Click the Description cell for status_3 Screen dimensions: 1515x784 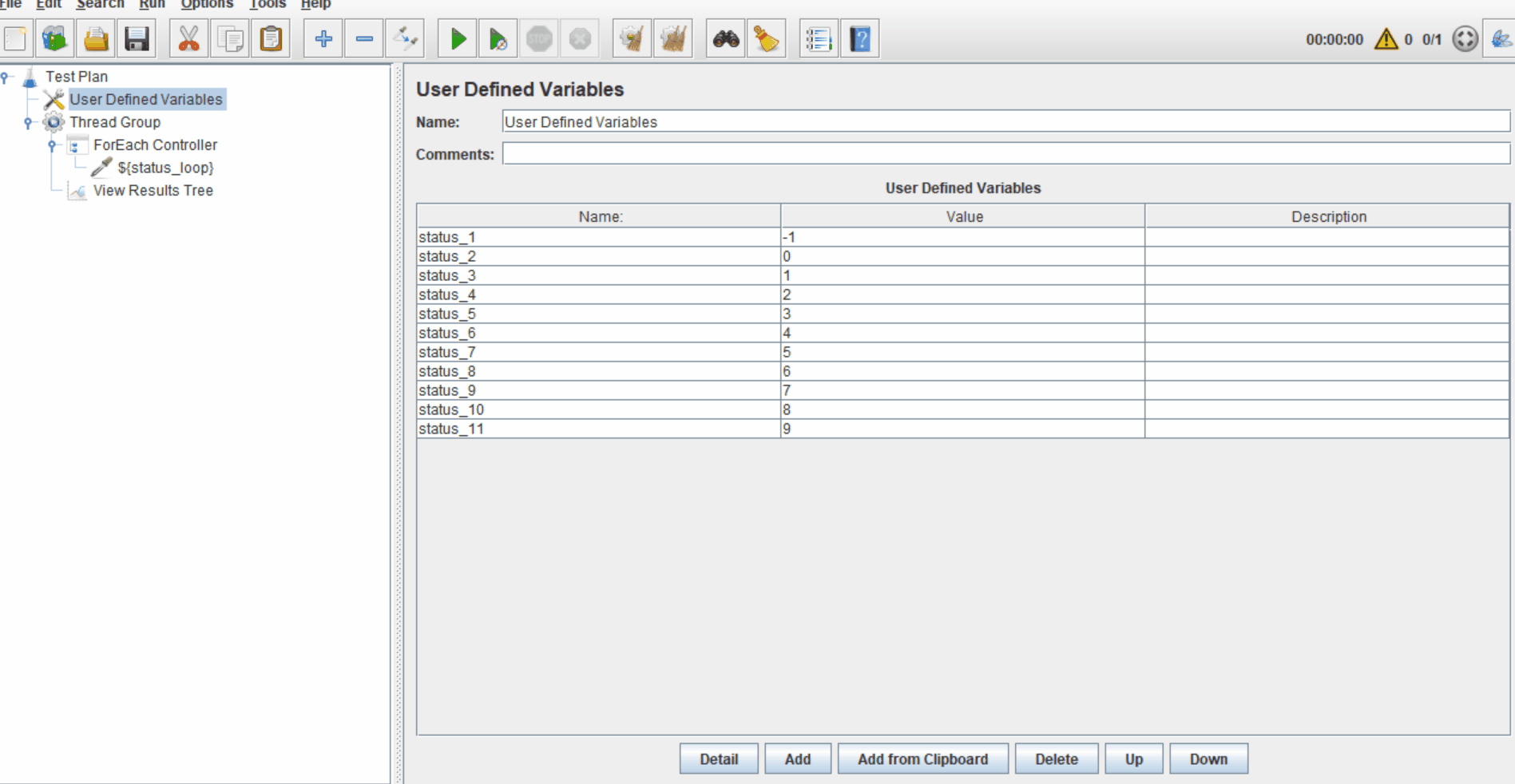pyautogui.click(x=1327, y=275)
